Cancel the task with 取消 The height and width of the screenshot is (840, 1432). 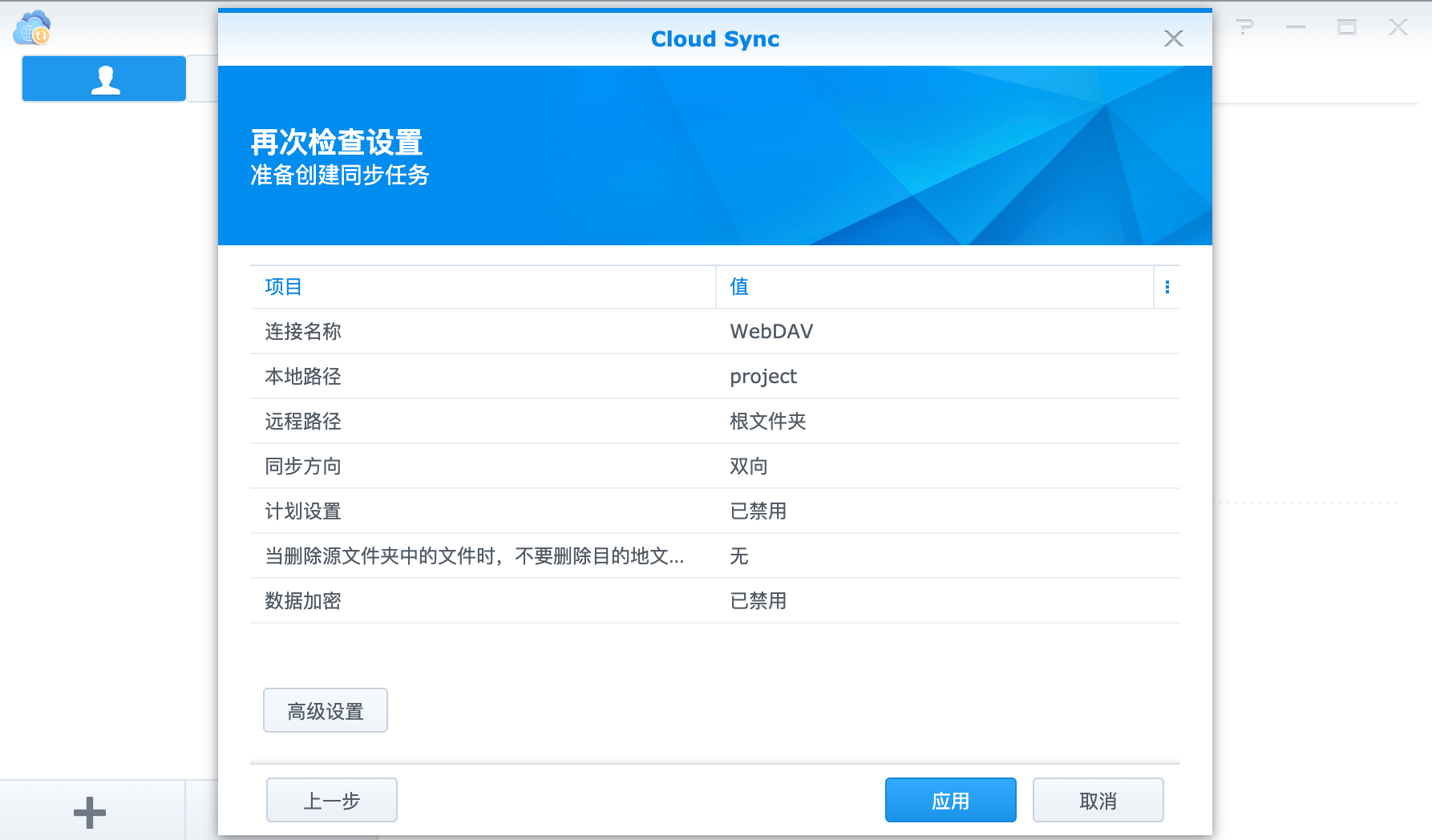1098,799
